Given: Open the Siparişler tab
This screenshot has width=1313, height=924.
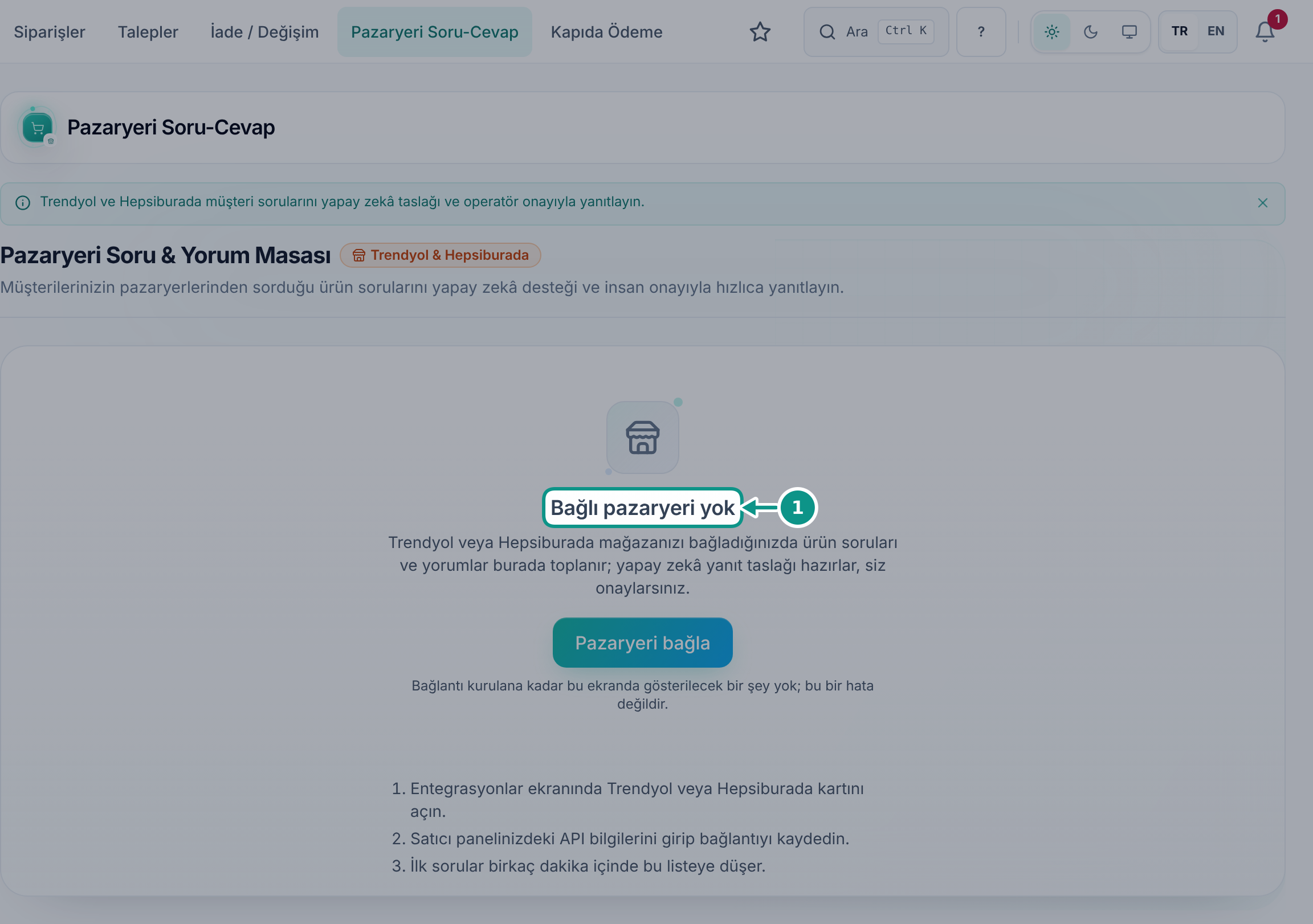Looking at the screenshot, I should click(x=49, y=32).
